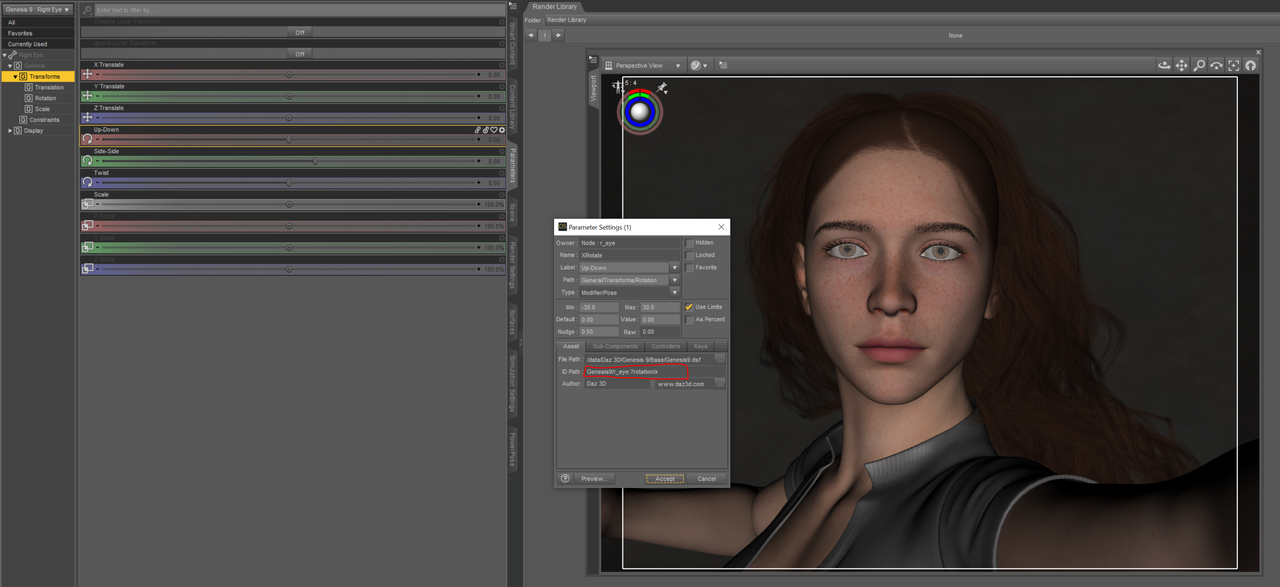Image resolution: width=1280 pixels, height=587 pixels.
Task: Click the Up-Down favorite heart icon
Action: click(x=494, y=130)
